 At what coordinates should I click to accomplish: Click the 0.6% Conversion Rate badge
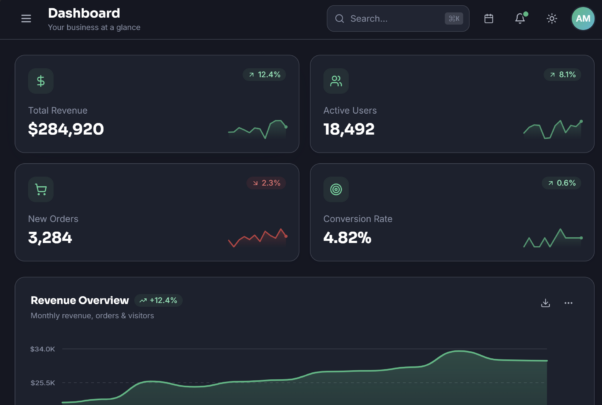(561, 183)
